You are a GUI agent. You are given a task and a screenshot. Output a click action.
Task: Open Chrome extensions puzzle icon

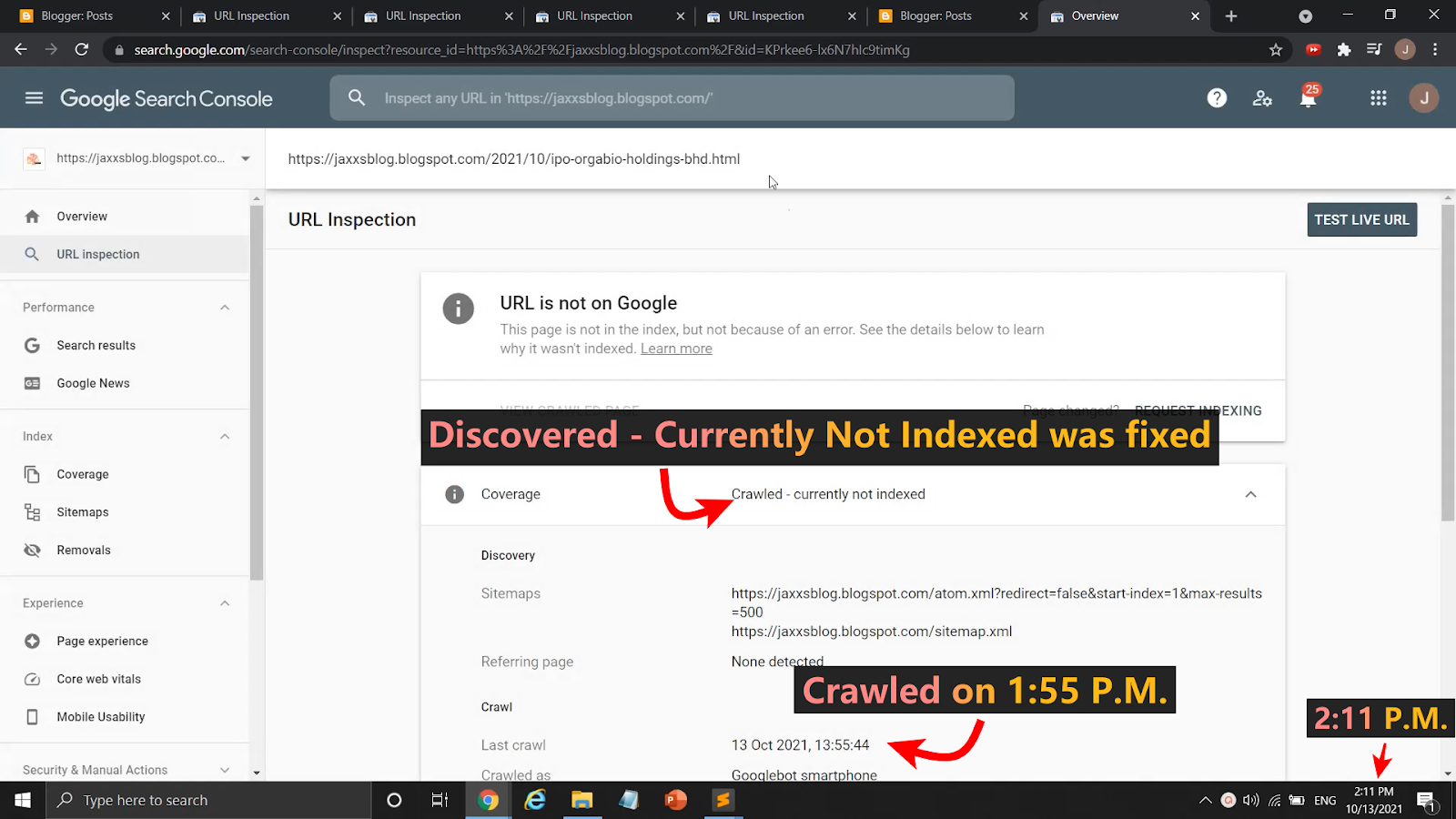click(x=1344, y=50)
